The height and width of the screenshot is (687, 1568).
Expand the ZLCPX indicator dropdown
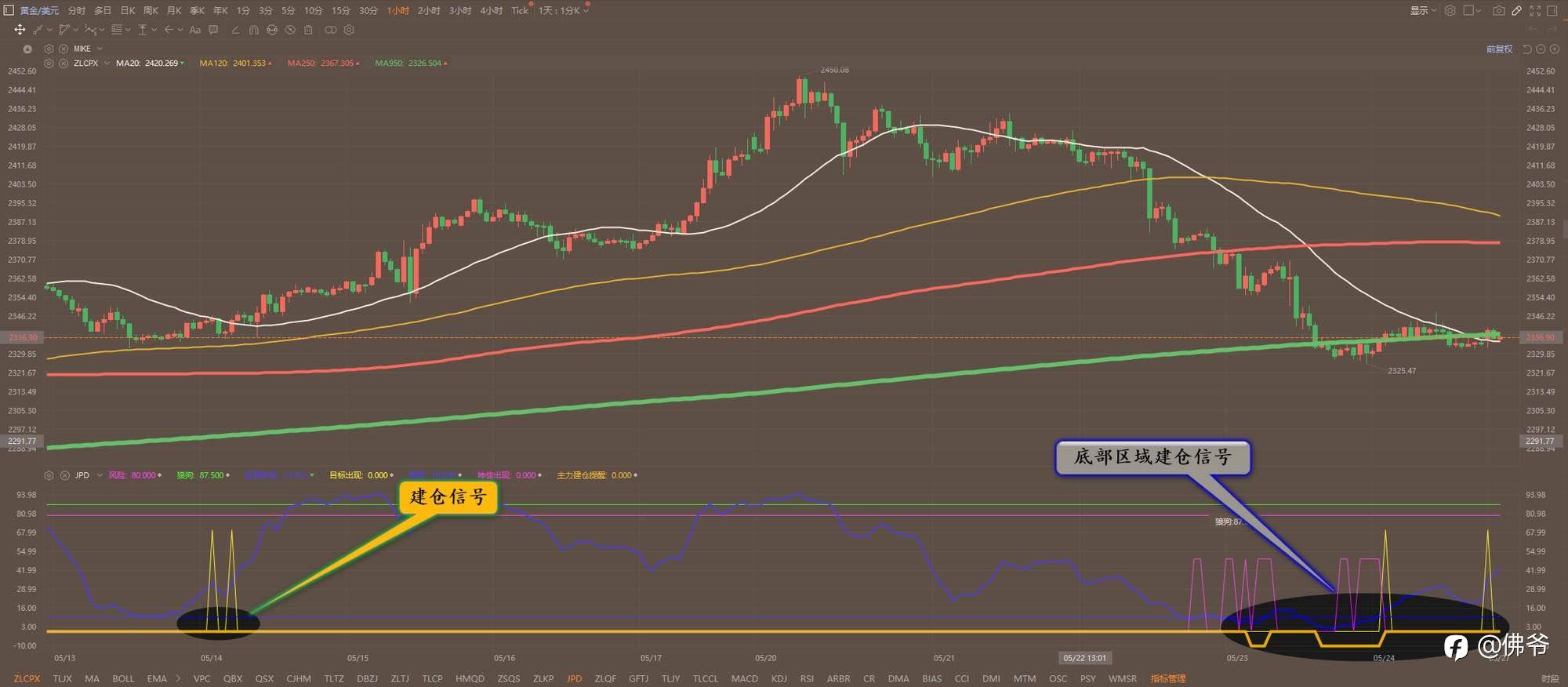point(107,63)
